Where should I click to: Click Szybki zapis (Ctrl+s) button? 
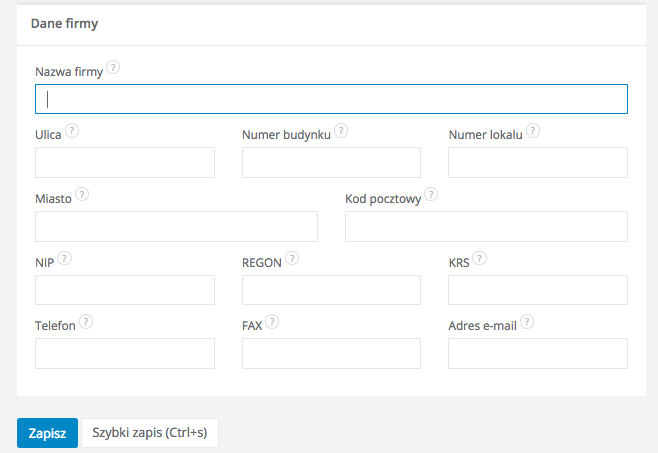(149, 433)
